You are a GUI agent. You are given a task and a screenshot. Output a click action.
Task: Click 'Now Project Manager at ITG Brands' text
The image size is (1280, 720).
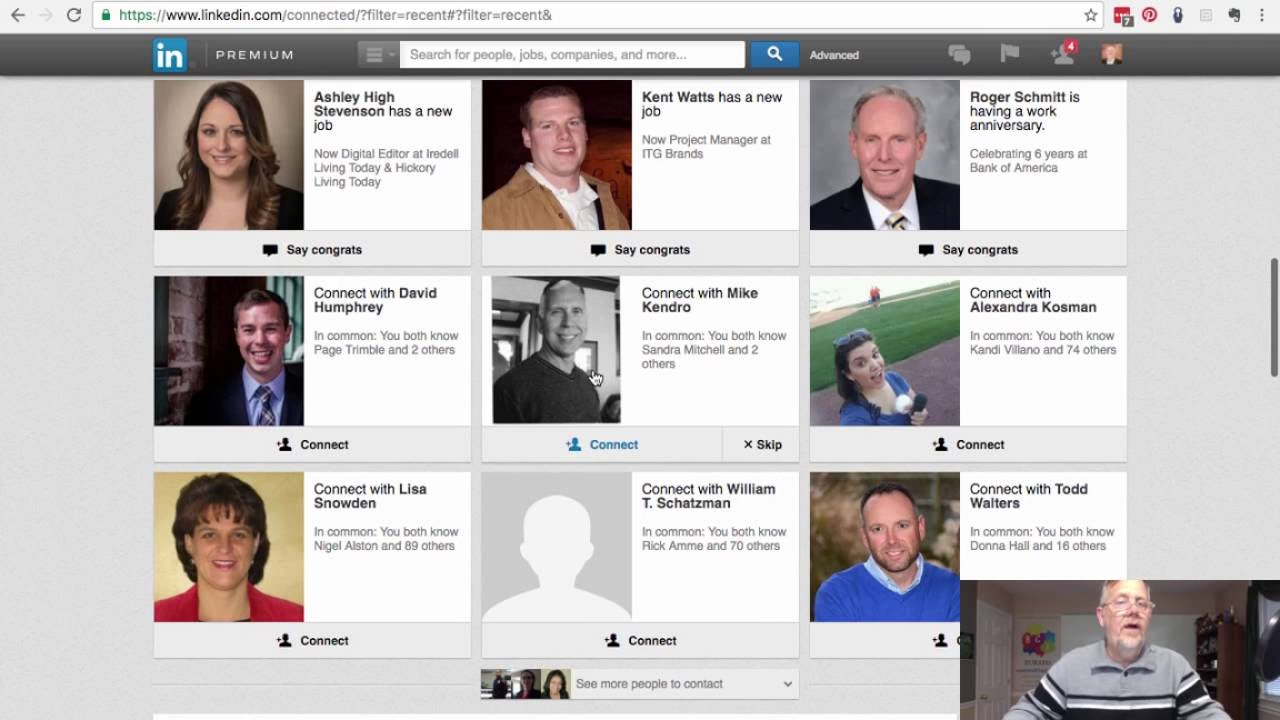[706, 147]
